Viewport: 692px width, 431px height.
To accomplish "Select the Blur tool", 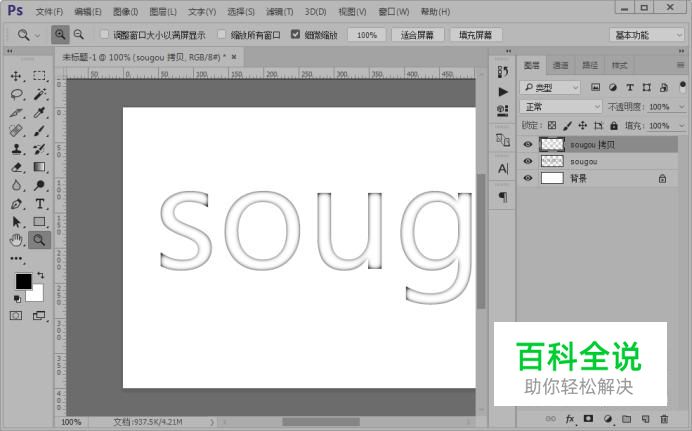I will click(x=16, y=185).
